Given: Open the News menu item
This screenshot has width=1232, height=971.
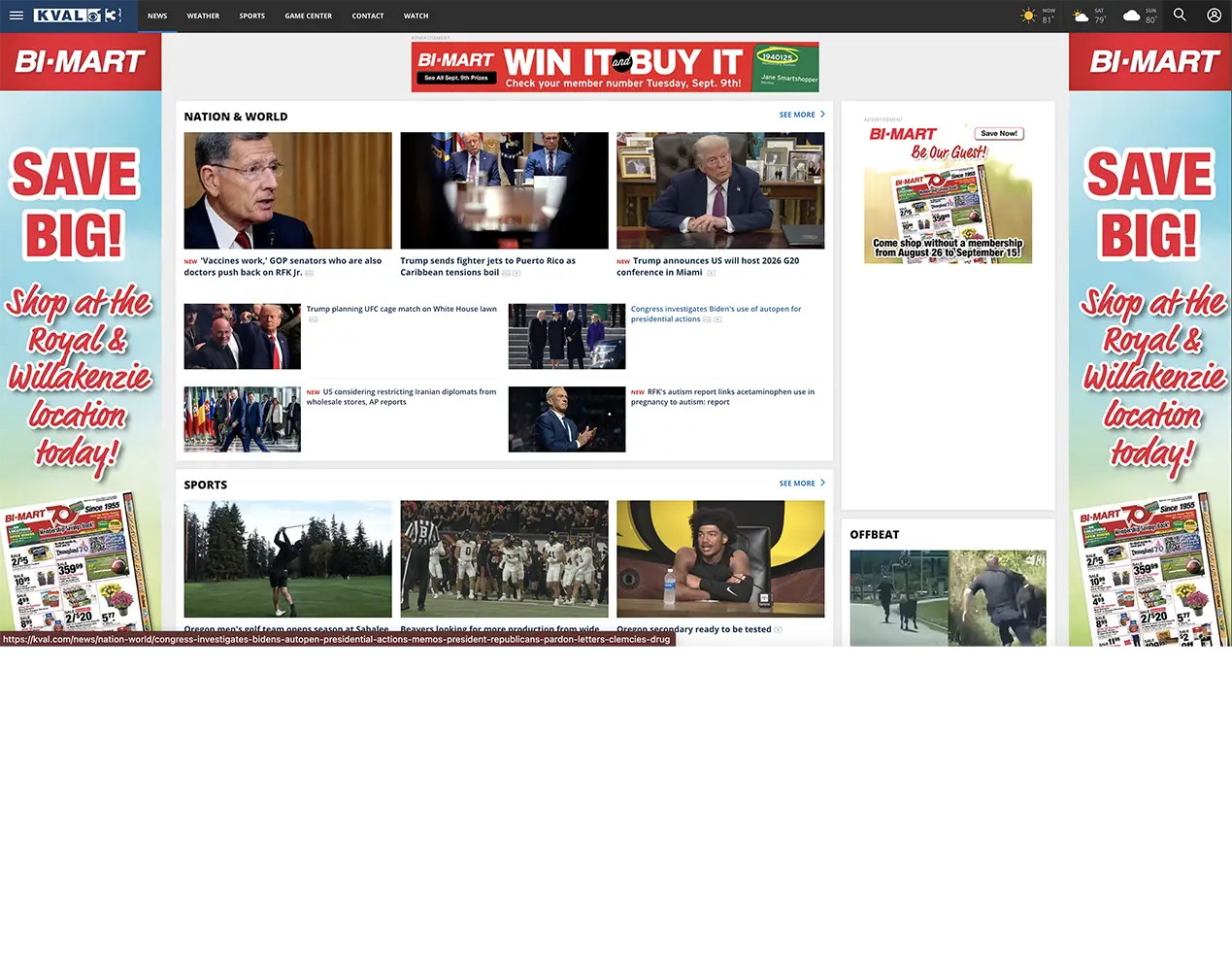Looking at the screenshot, I should (x=157, y=16).
